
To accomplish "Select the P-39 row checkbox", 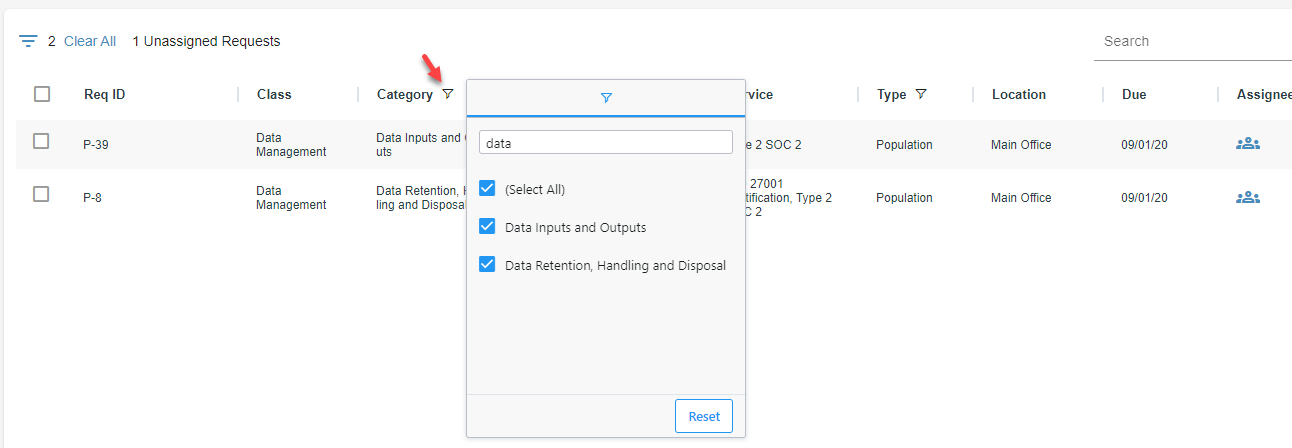I will pyautogui.click(x=41, y=141).
